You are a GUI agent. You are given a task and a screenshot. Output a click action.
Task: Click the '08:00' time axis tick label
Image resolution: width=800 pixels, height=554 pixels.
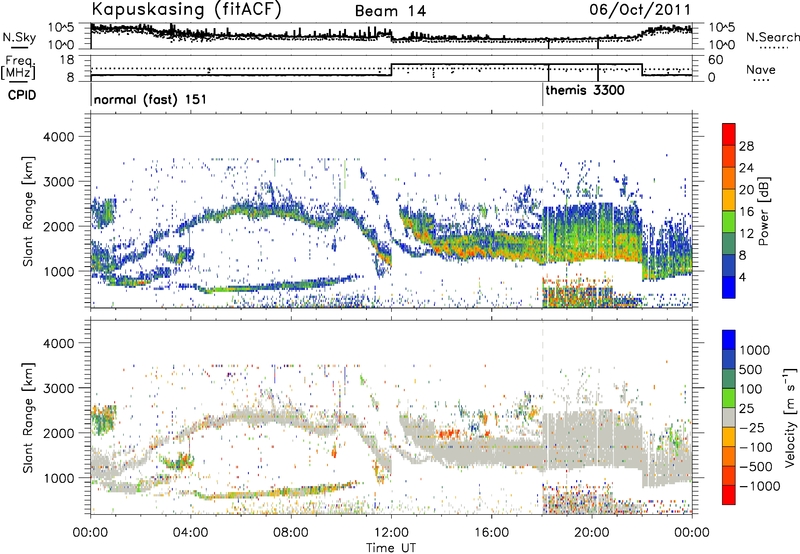[x=291, y=533]
